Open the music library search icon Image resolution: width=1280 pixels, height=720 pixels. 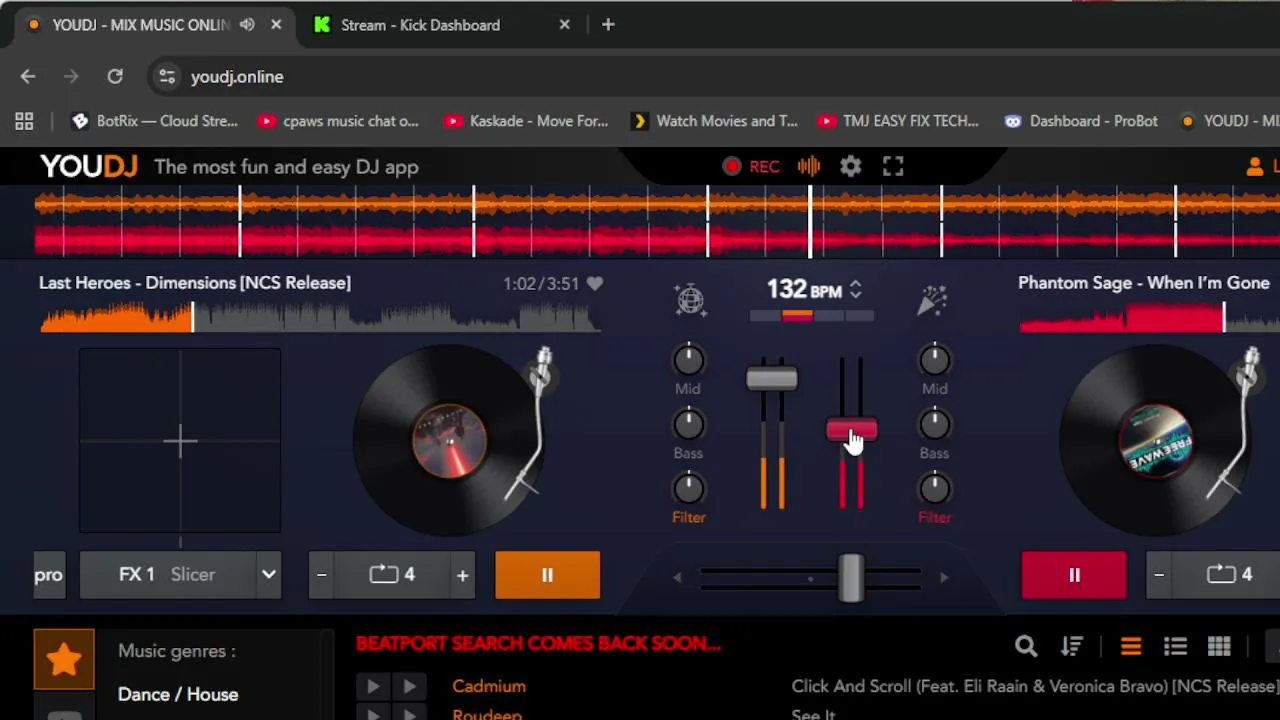(1025, 647)
